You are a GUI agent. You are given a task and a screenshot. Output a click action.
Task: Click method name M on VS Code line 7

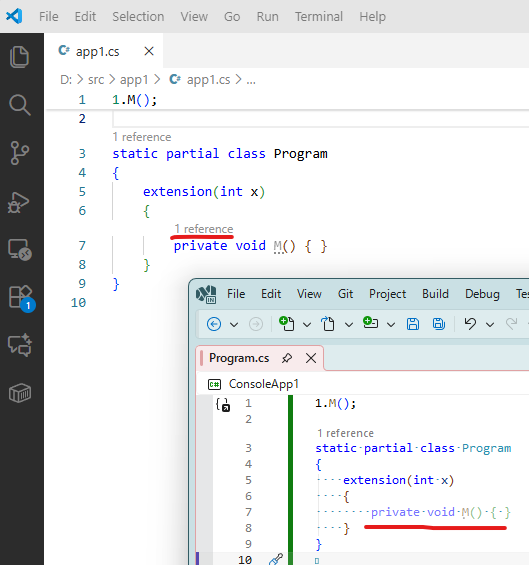277,246
